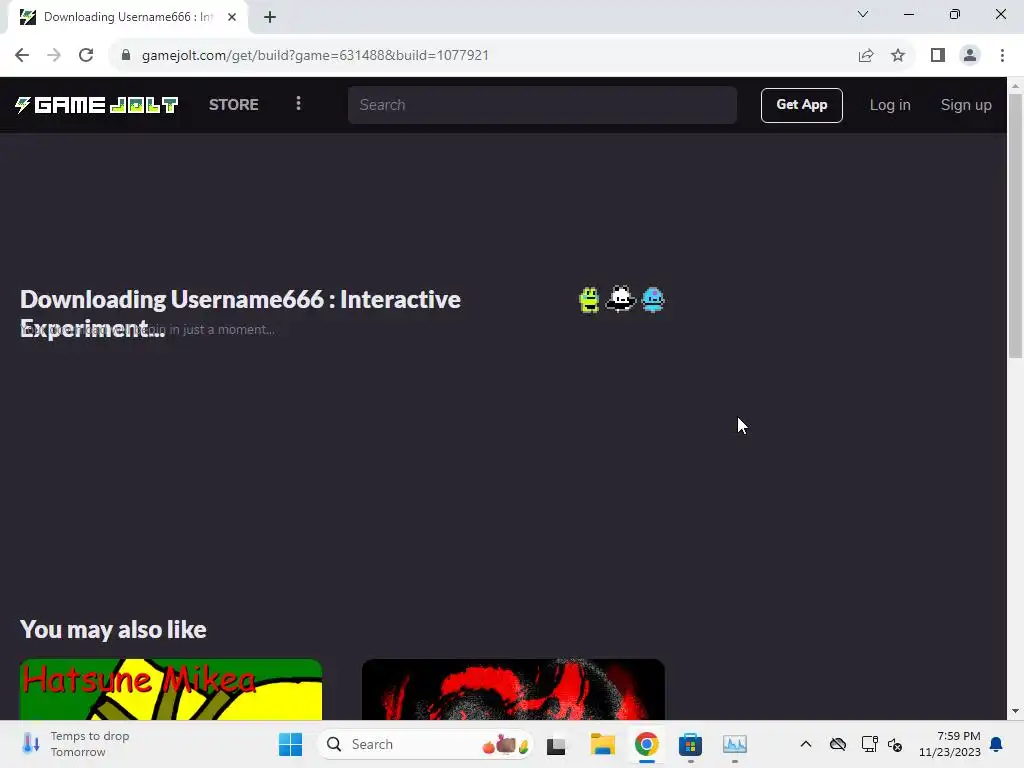This screenshot has height=768, width=1024.
Task: Reload the current page
Action: [x=86, y=55]
